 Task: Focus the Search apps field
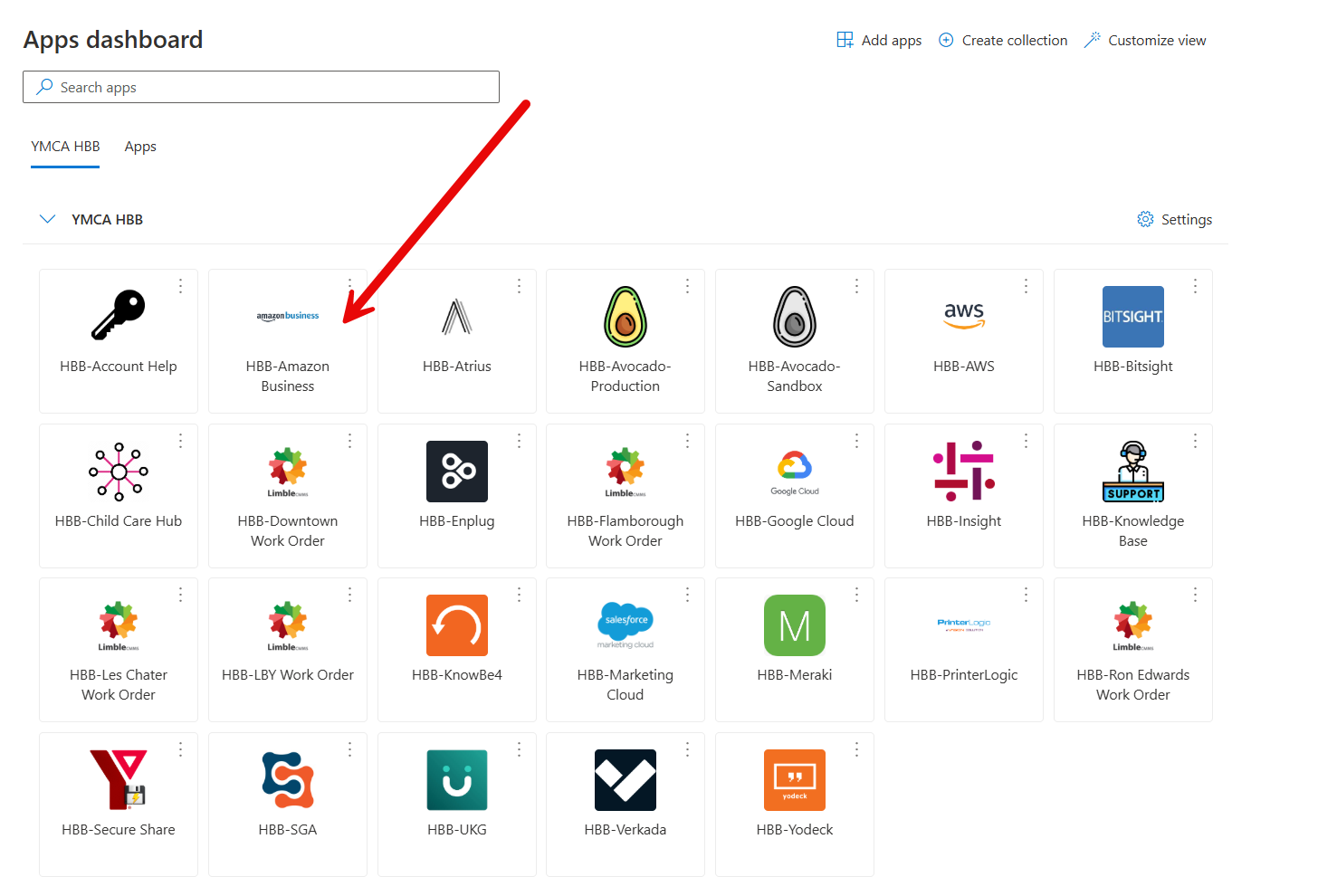click(261, 87)
